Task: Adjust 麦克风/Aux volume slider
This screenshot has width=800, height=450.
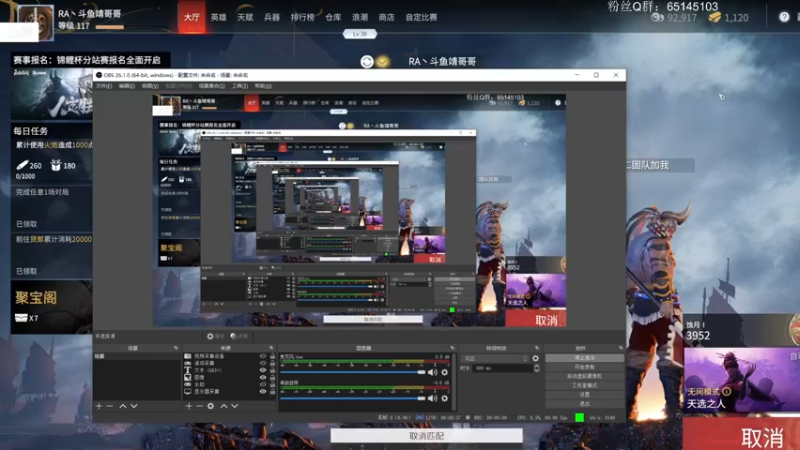Action: [353, 372]
